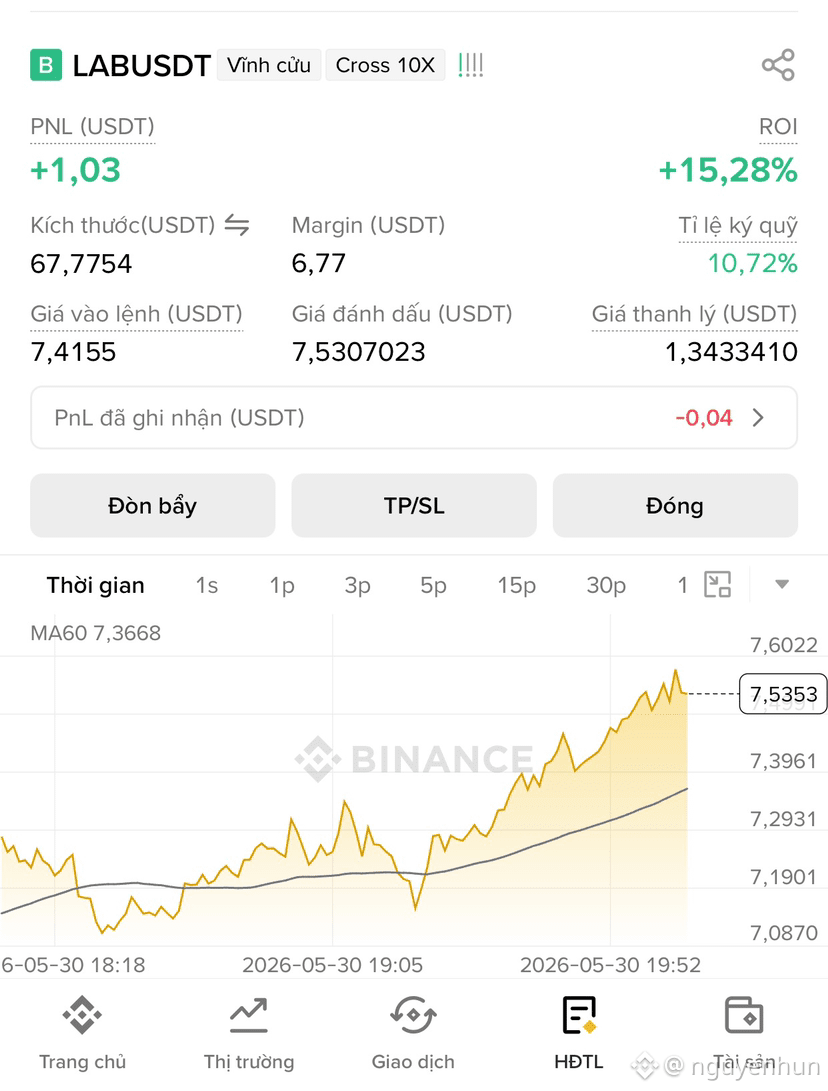The image size is (828, 1091).
Task: Tap the 7,5353 current price label
Action: coord(783,694)
